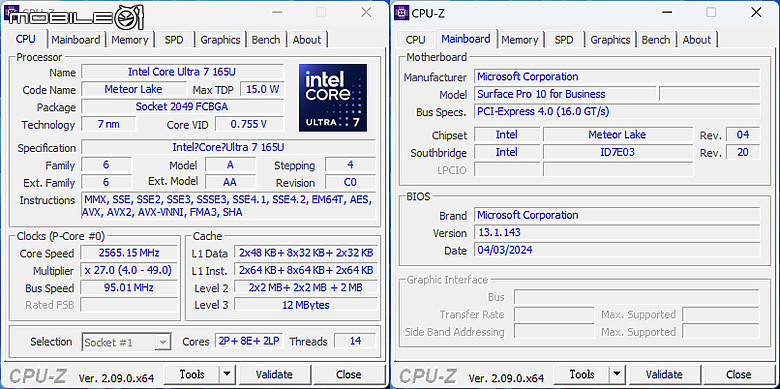The height and width of the screenshot is (389, 780).
Task: Click Close button in left window
Action: tap(349, 374)
